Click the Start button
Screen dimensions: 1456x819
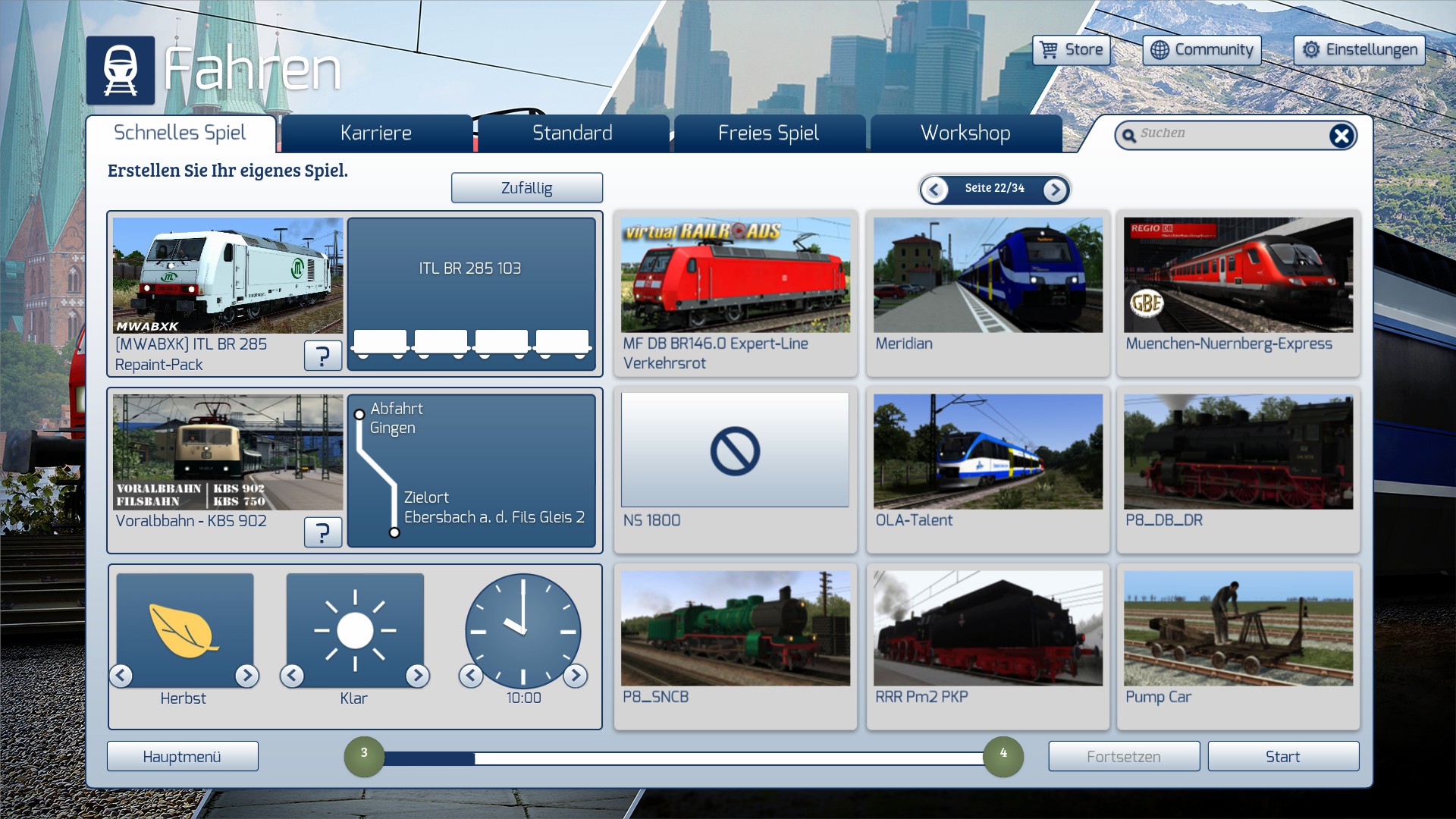tap(1282, 756)
